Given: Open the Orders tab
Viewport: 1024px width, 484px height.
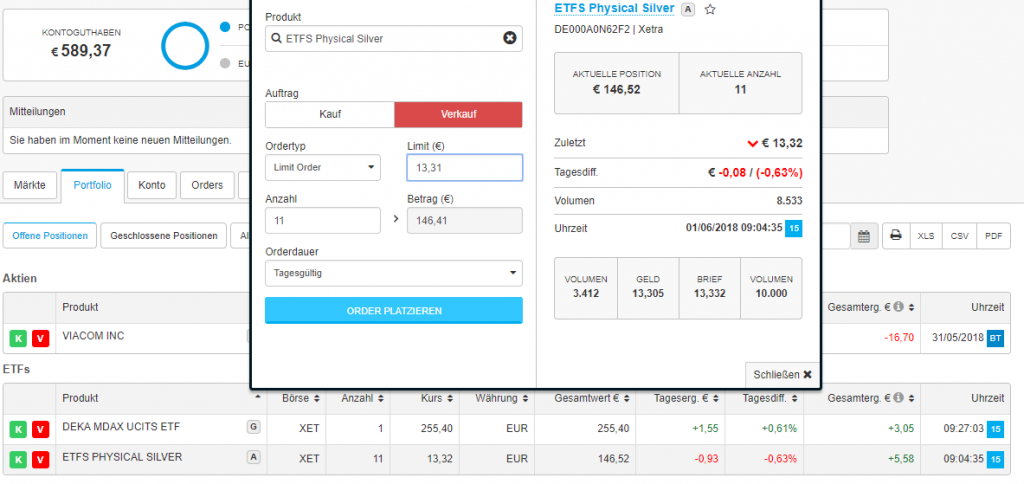Looking at the screenshot, I should click(207, 185).
